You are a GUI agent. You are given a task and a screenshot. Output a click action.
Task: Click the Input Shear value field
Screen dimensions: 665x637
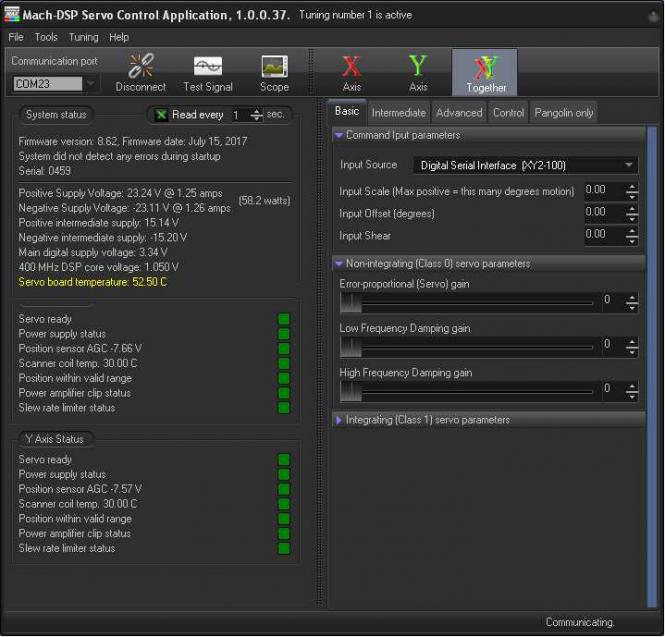click(x=605, y=234)
